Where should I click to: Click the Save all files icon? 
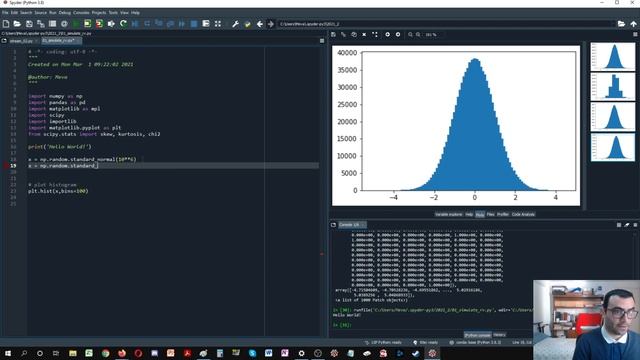point(40,24)
